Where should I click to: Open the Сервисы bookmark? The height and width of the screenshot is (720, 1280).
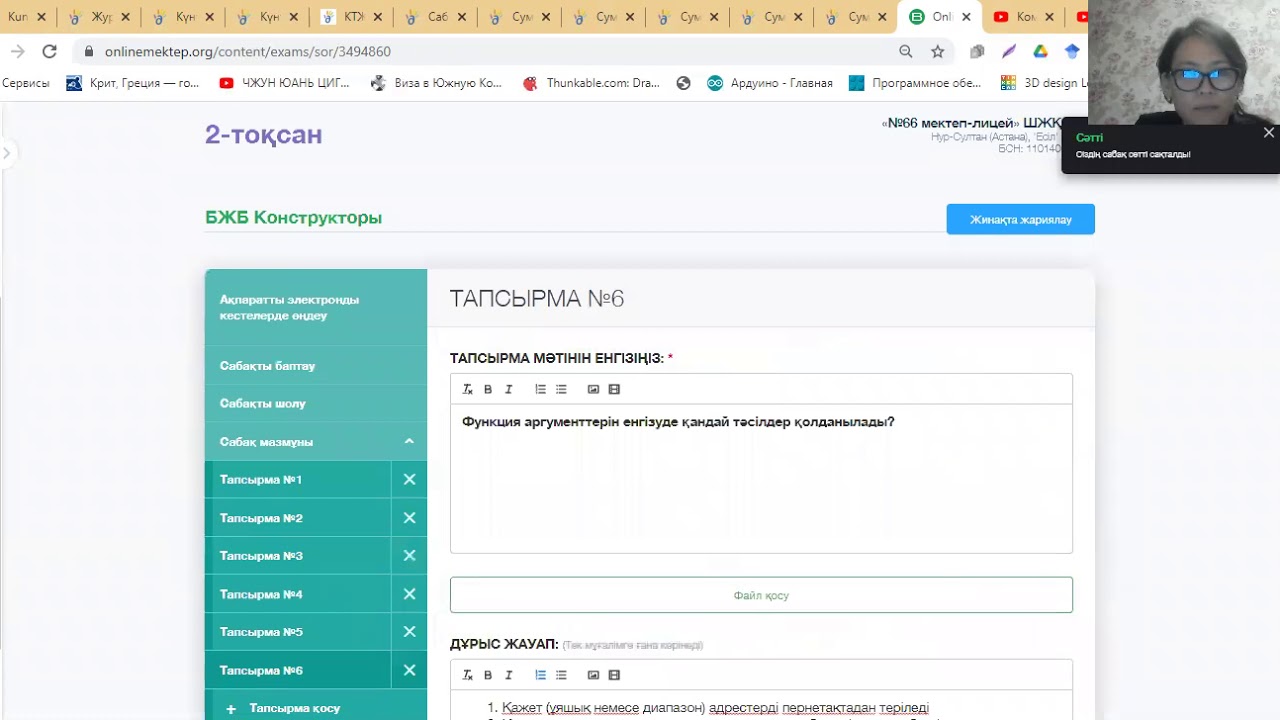pos(26,83)
